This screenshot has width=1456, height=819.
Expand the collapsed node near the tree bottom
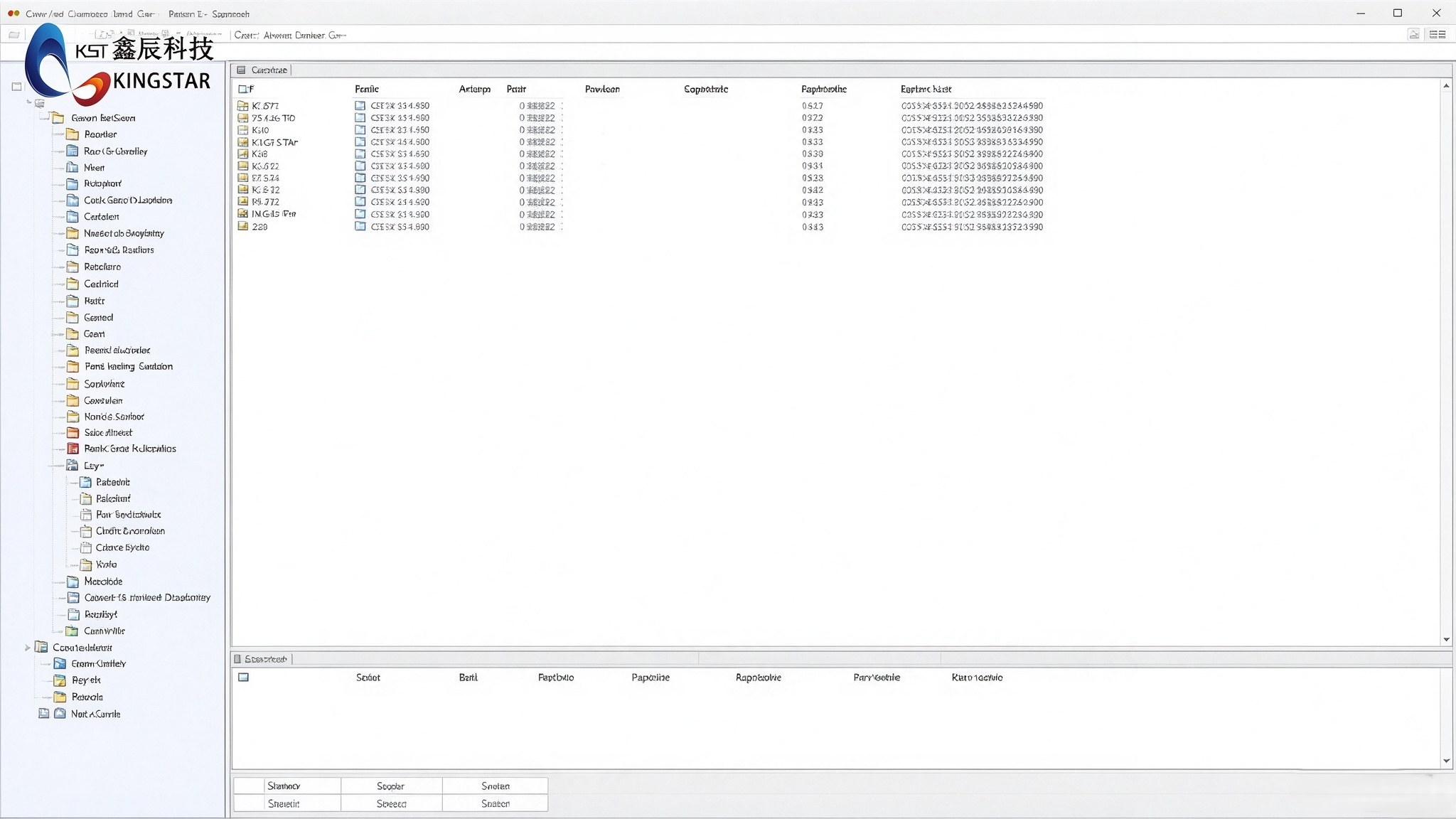28,648
